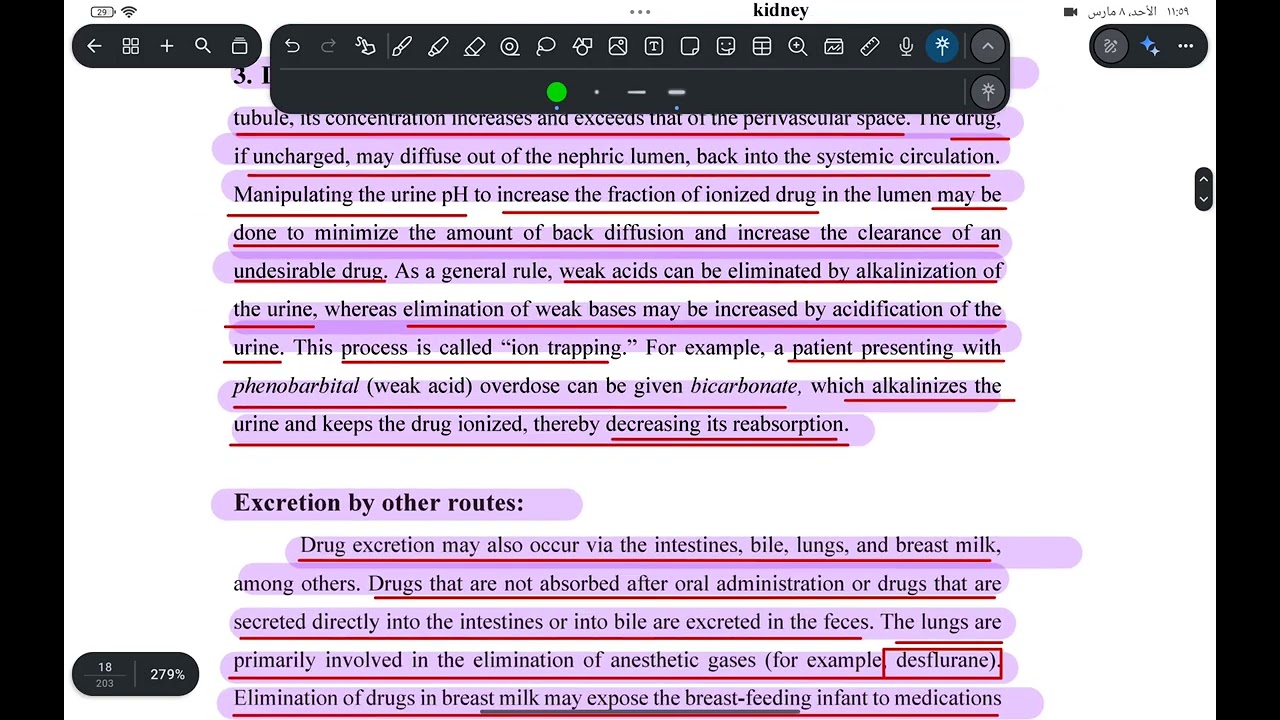Image resolution: width=1280 pixels, height=720 pixels.
Task: Undo the last stroke
Action: coord(292,46)
